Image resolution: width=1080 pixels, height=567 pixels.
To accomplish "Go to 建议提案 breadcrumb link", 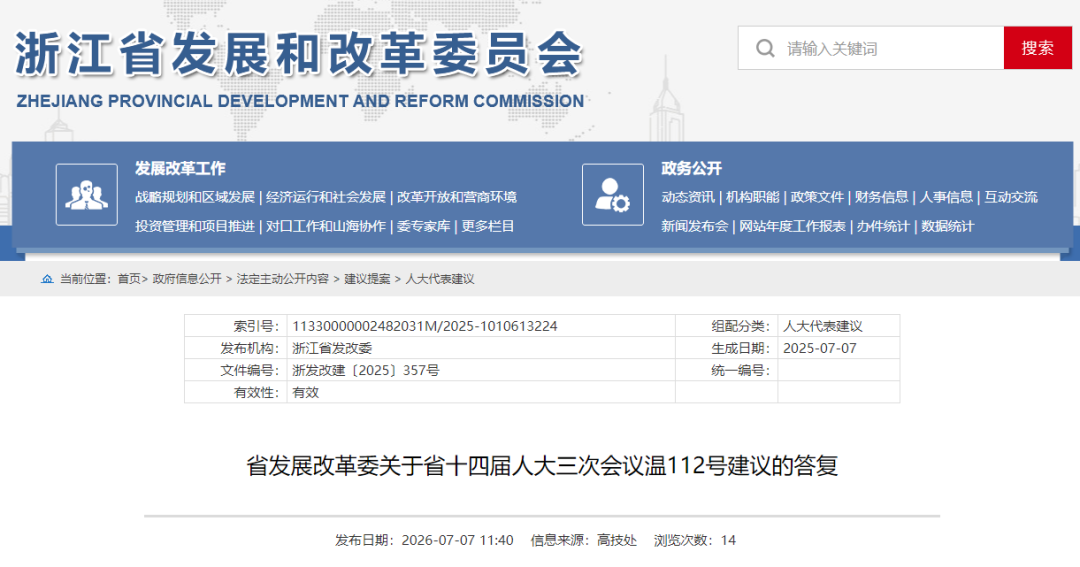I will pyautogui.click(x=367, y=279).
